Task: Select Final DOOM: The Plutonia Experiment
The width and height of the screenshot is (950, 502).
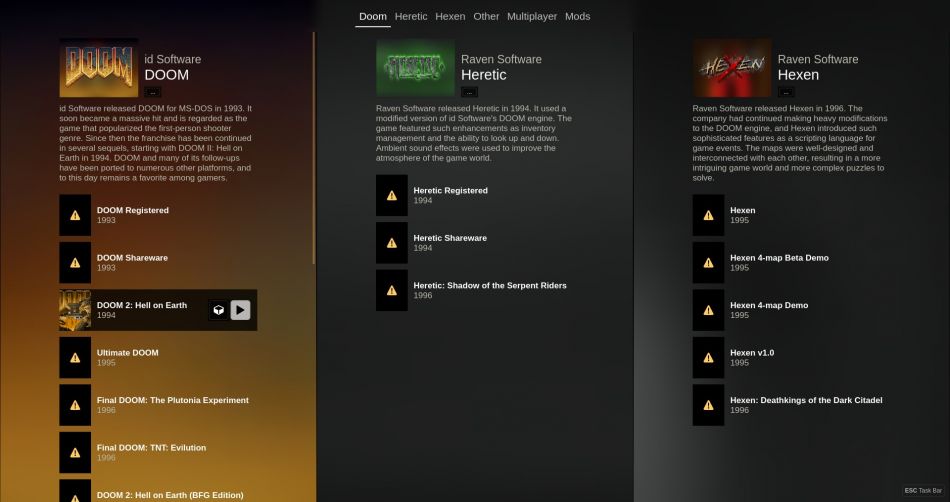Action: point(158,405)
